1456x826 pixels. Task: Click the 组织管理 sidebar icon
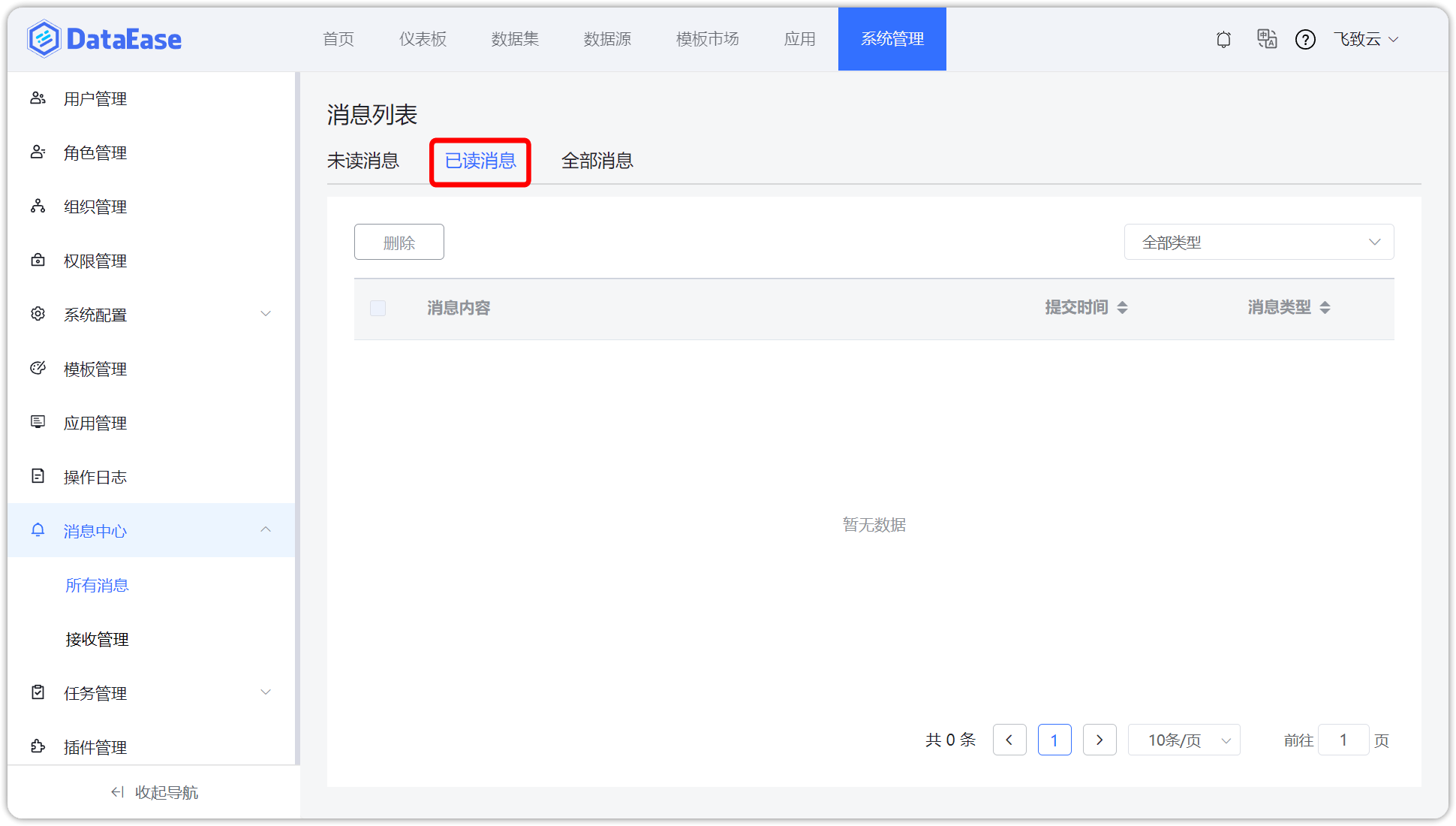click(38, 206)
